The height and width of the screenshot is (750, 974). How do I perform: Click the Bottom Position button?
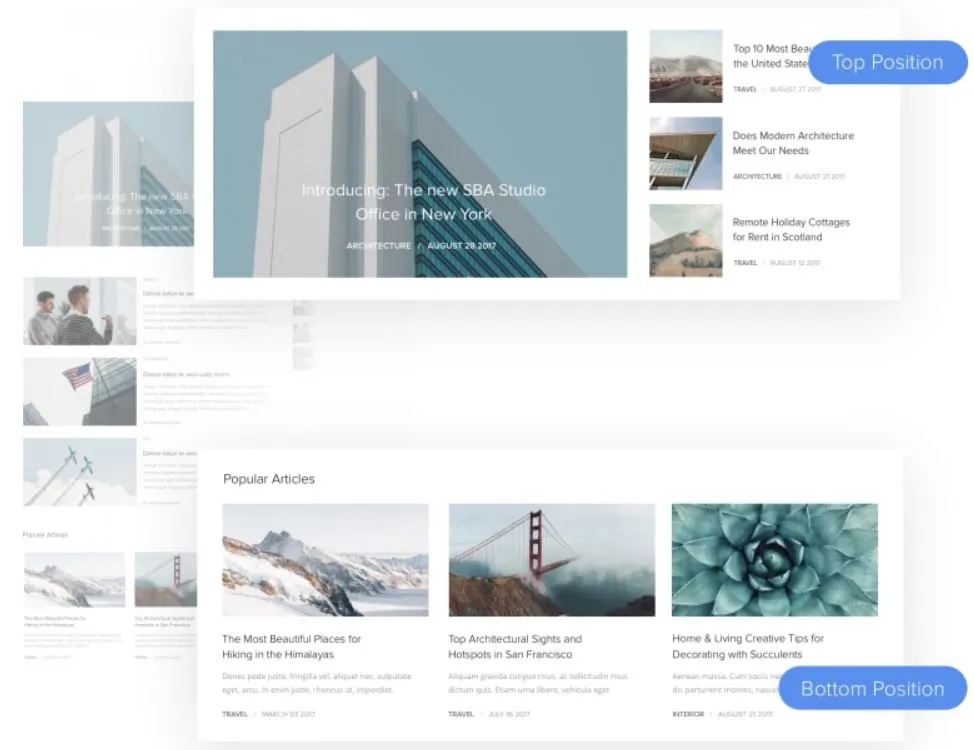[872, 688]
